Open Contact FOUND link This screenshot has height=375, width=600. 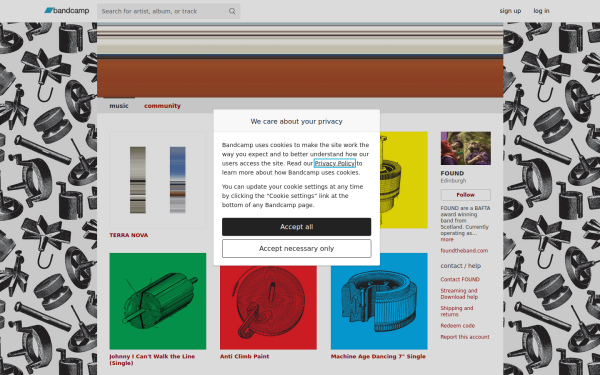tap(460, 280)
